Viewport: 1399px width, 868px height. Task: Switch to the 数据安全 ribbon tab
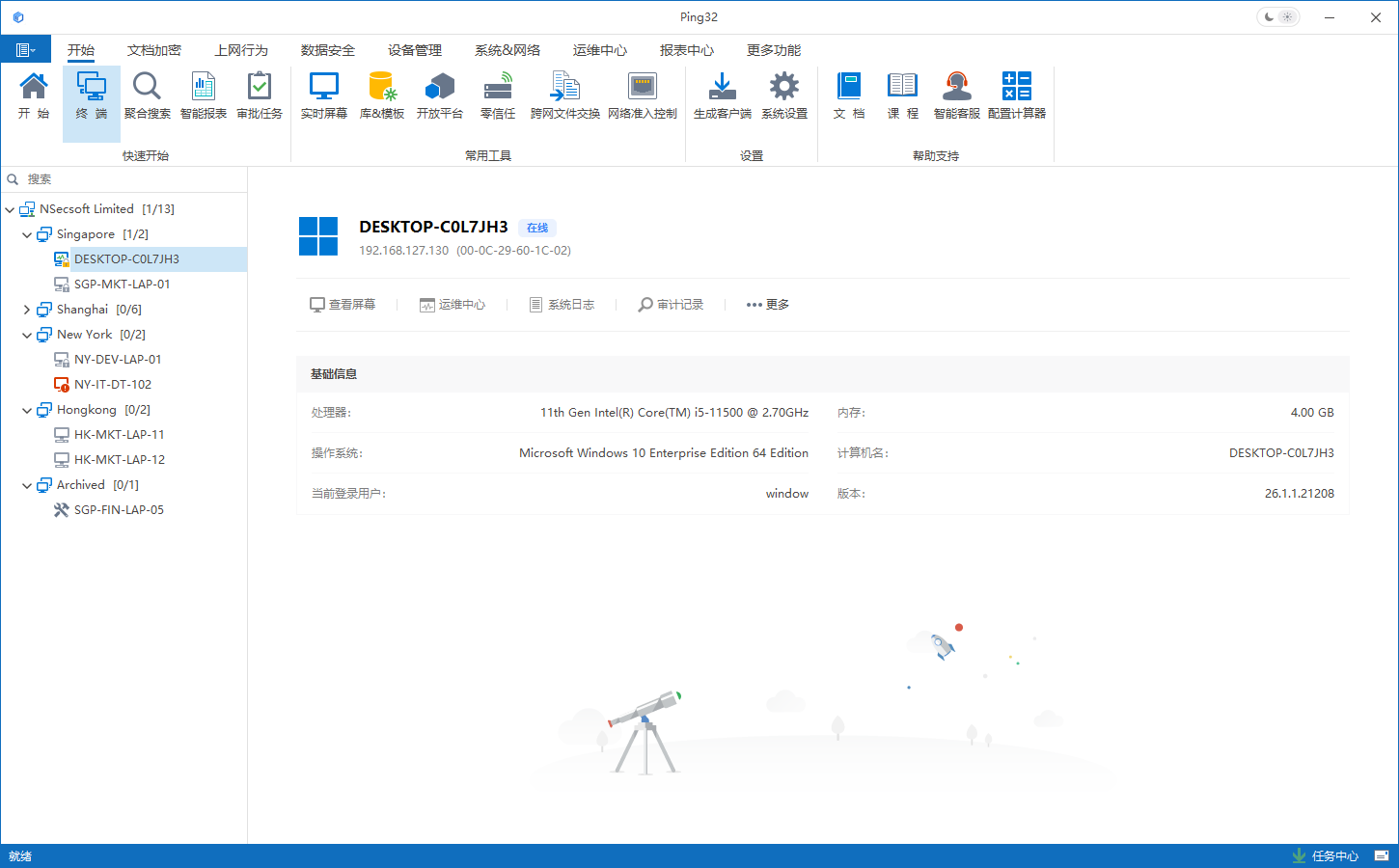(327, 50)
